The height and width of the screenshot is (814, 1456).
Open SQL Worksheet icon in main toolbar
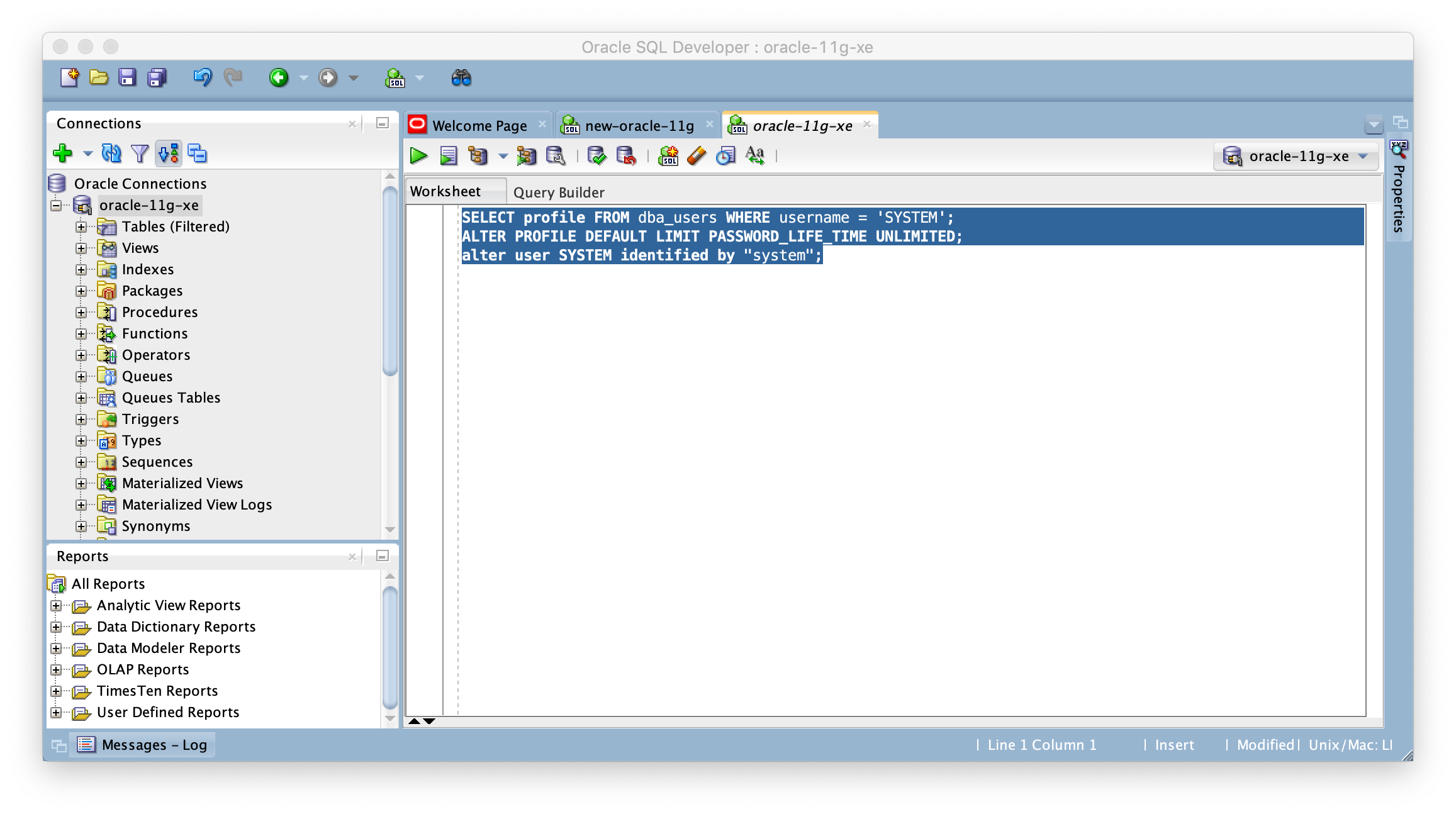395,77
